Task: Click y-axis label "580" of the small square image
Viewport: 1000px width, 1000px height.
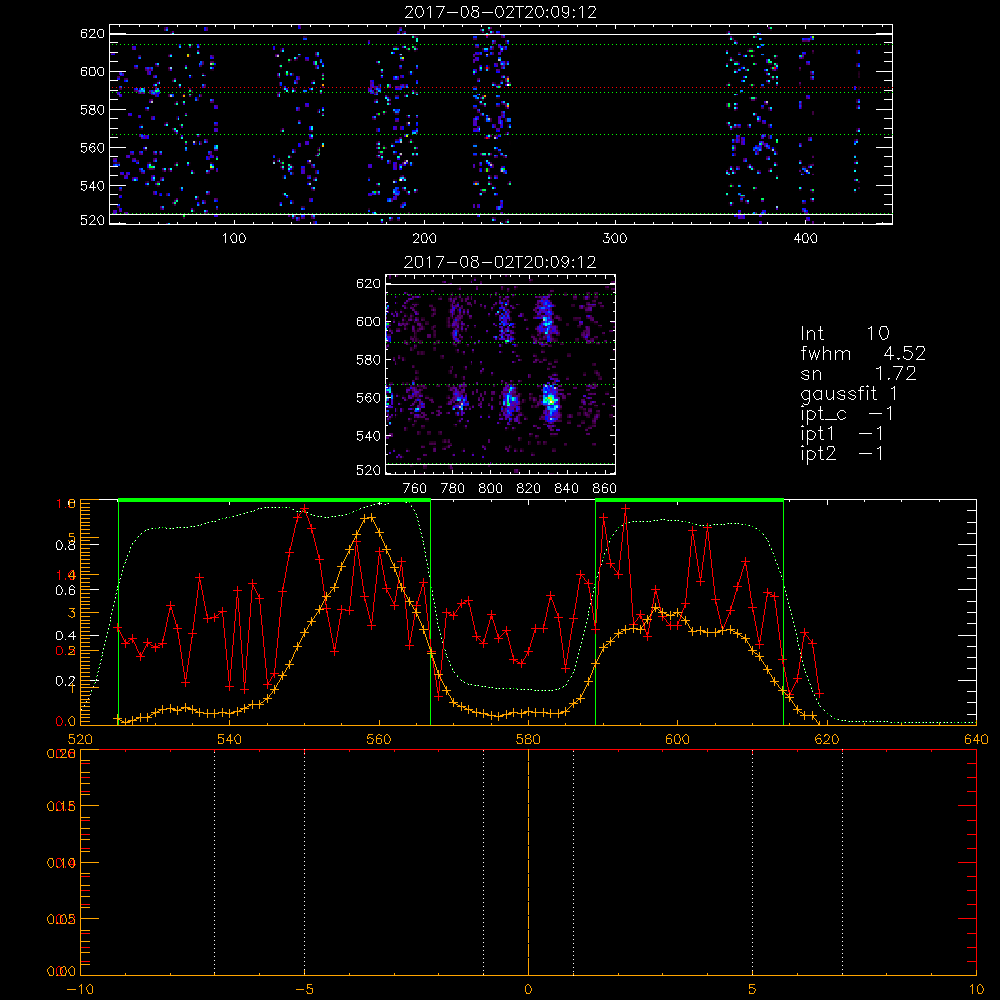Action: pos(369,360)
